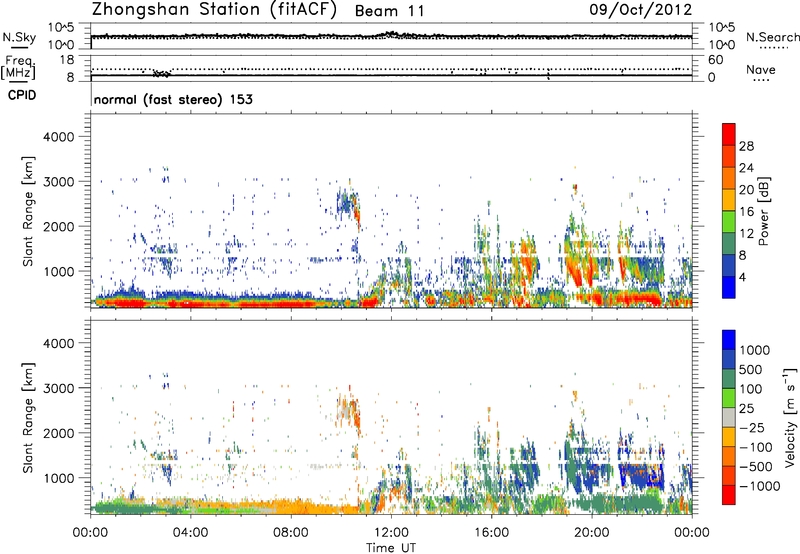Click the Velocity panel 'Slant Range [km]' label

(x=28, y=417)
